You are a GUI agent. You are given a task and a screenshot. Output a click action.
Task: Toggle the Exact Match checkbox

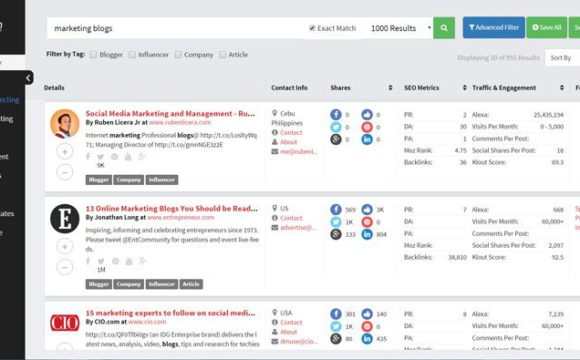pos(312,28)
